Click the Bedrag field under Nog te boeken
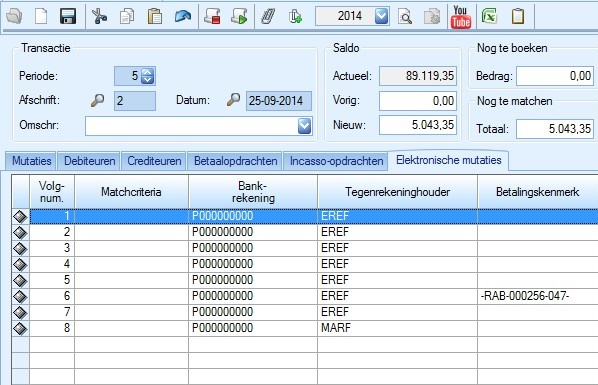 pos(555,76)
